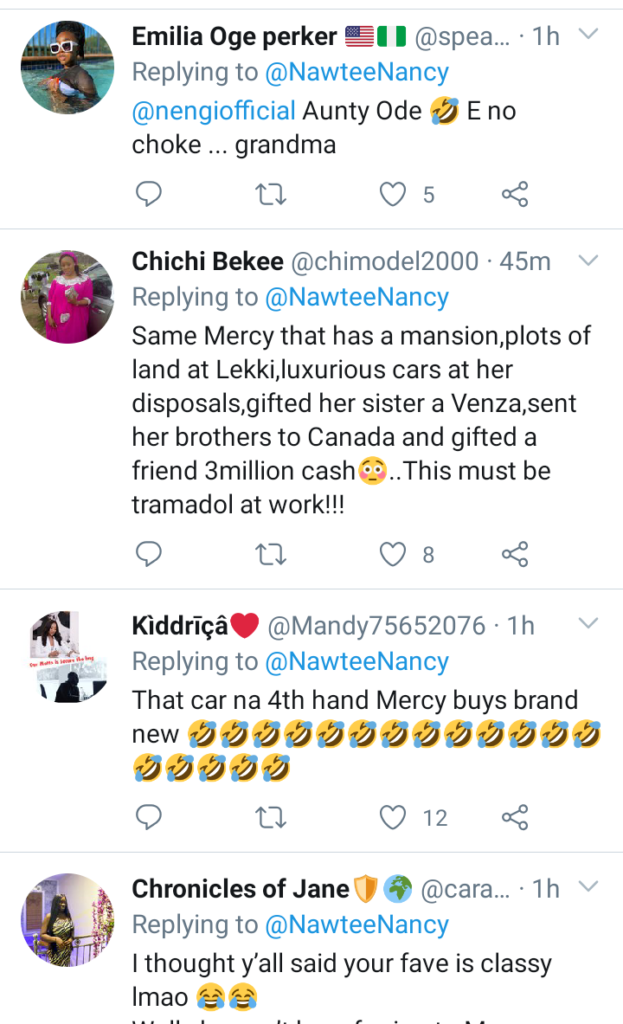Reply to Chichi Bekee's tweet
This screenshot has width=623, height=1024.
point(148,553)
